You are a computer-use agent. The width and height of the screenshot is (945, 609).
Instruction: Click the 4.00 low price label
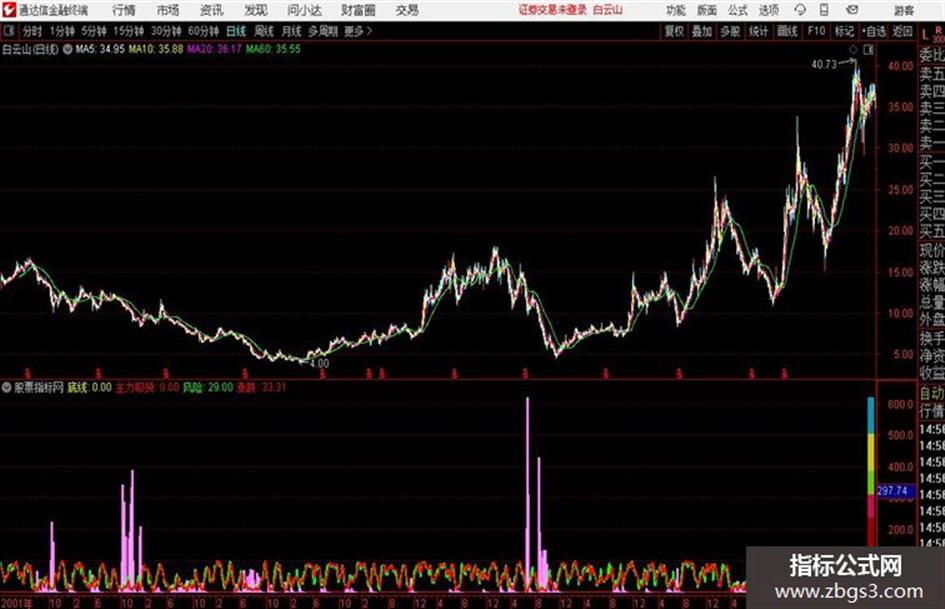pyautogui.click(x=319, y=364)
